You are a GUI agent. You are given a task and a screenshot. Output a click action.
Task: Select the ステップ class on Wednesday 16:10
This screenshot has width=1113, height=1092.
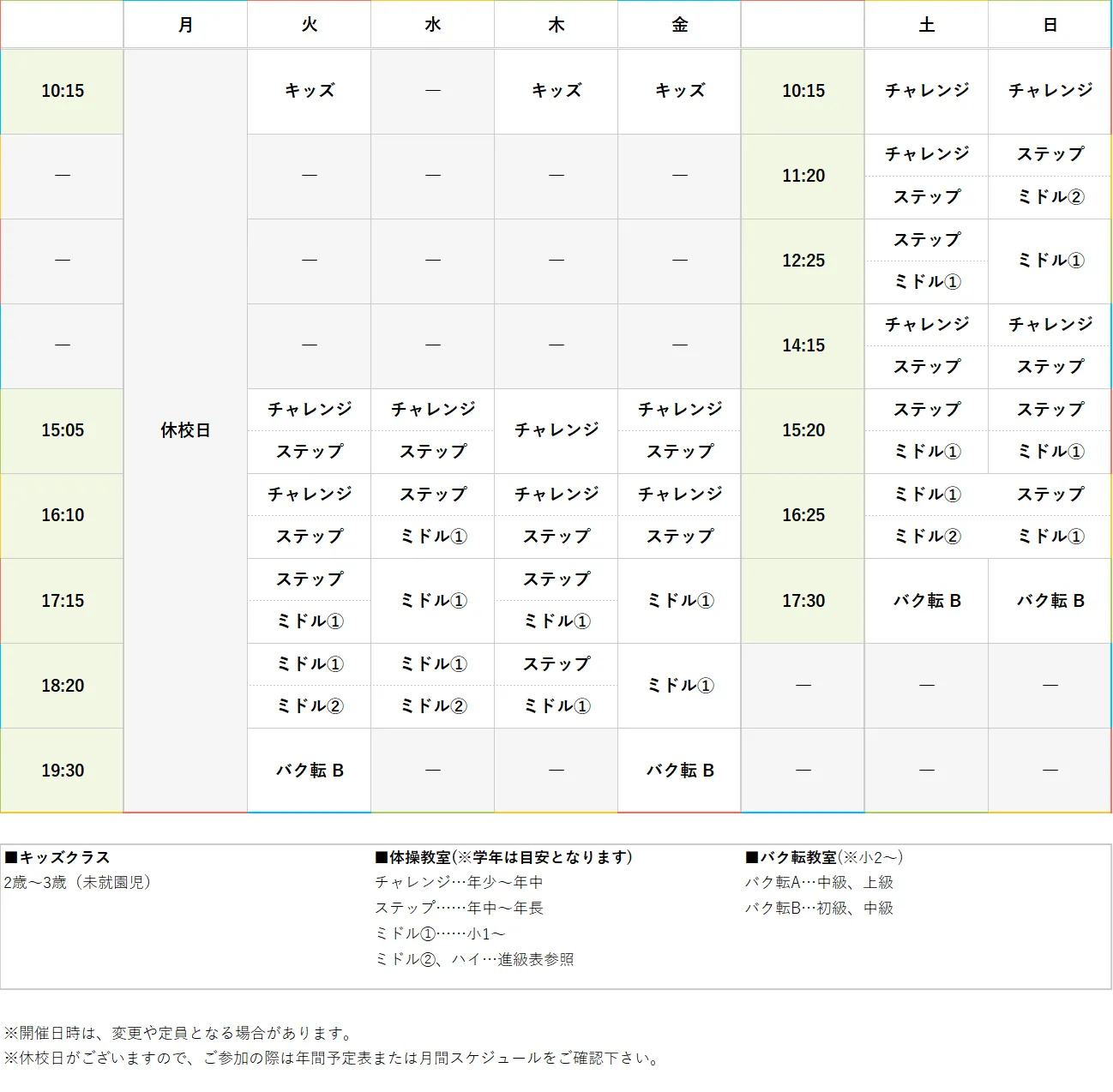[x=432, y=495]
